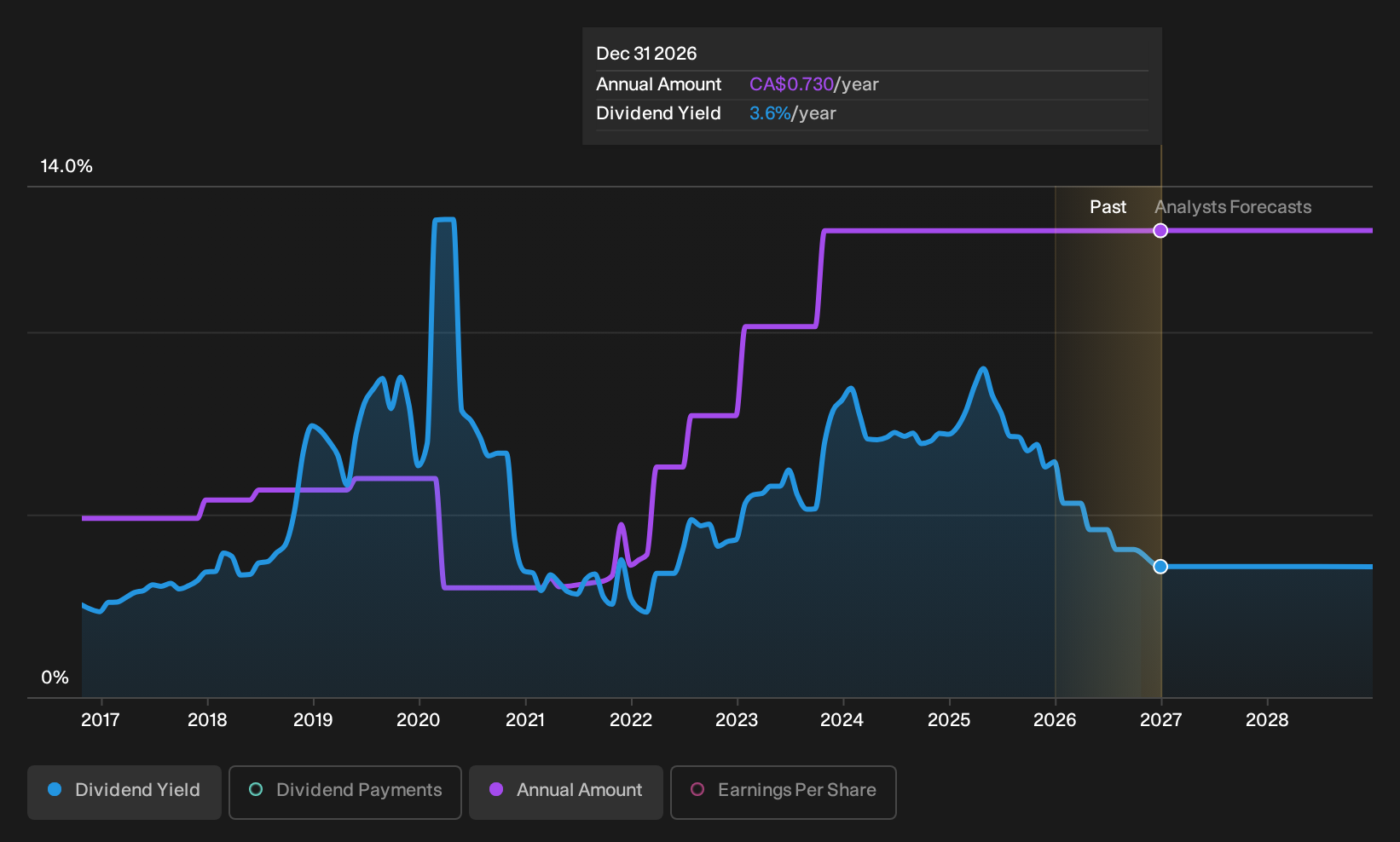Screen dimensions: 1400x842
Task: Click the 2018 x-axis year label
Action: 207,720
